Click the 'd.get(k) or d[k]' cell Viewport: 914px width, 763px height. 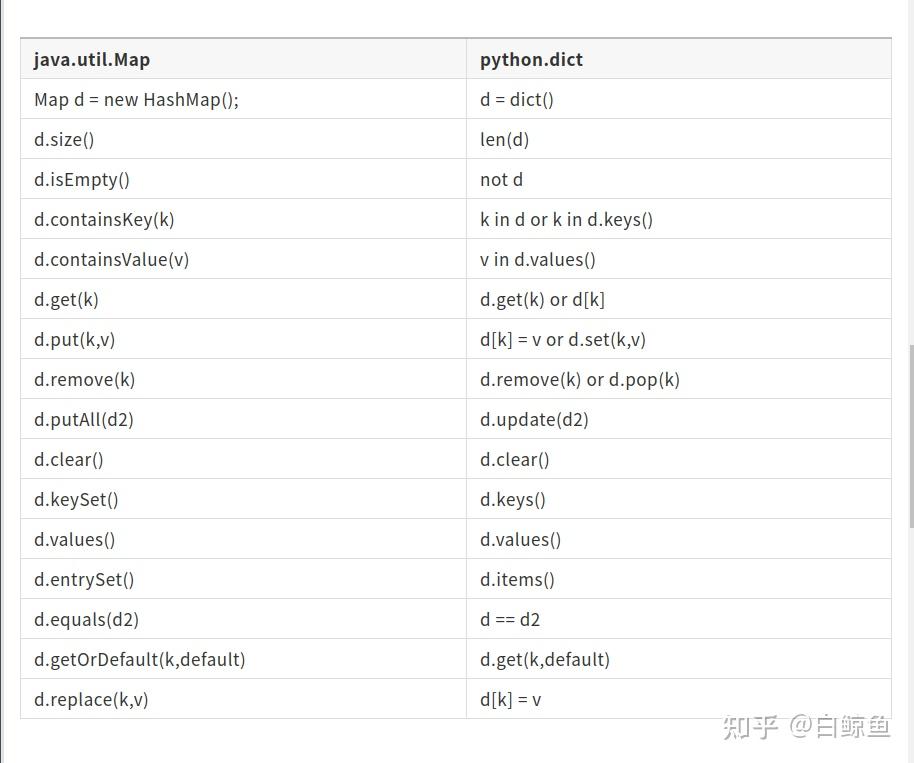coord(679,299)
